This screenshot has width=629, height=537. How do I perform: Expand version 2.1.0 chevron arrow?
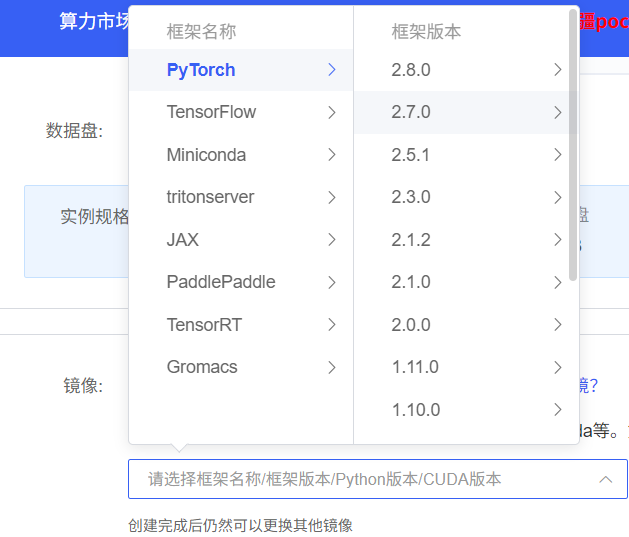click(x=558, y=282)
